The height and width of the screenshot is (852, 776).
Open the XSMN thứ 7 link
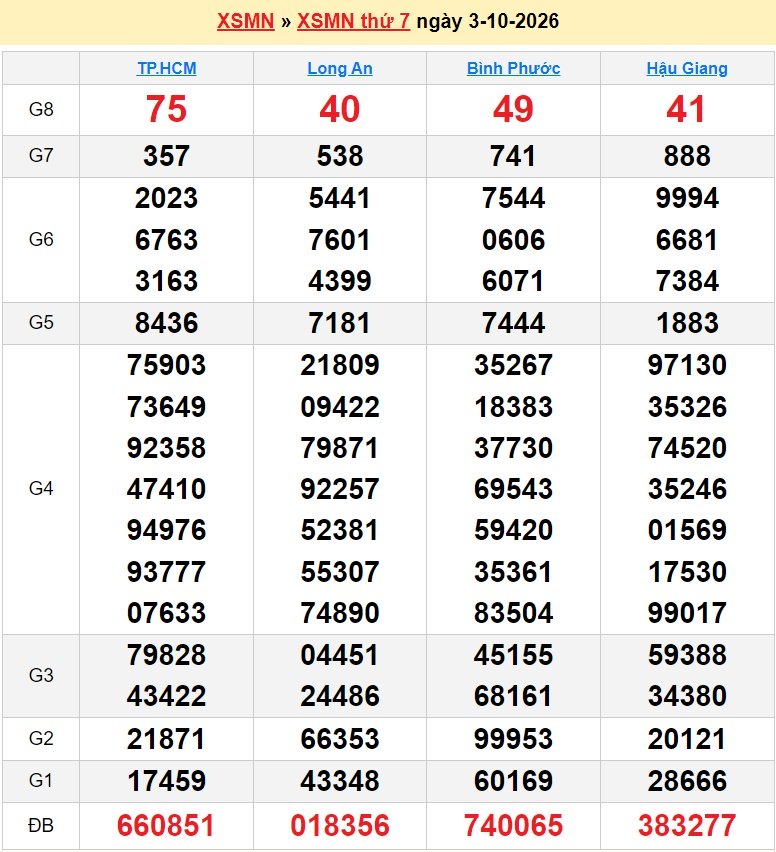(353, 21)
